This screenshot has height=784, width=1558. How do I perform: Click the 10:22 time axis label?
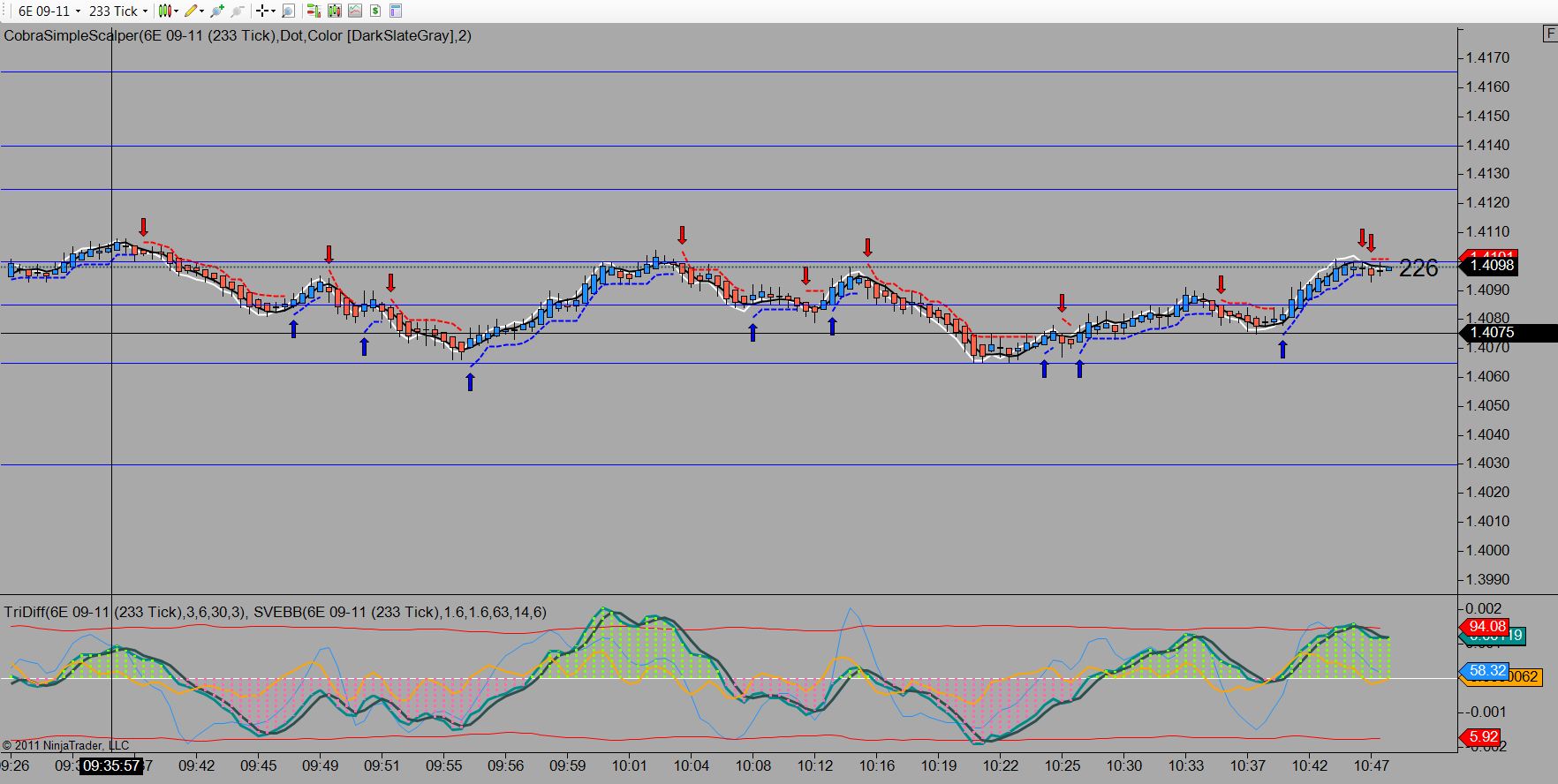tap(1000, 765)
